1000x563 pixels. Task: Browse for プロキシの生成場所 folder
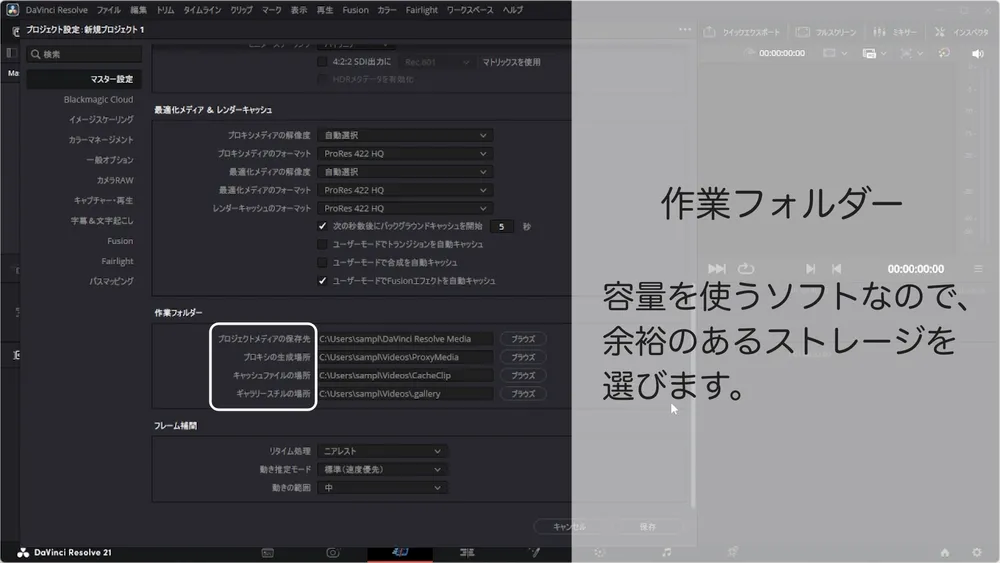pos(523,357)
